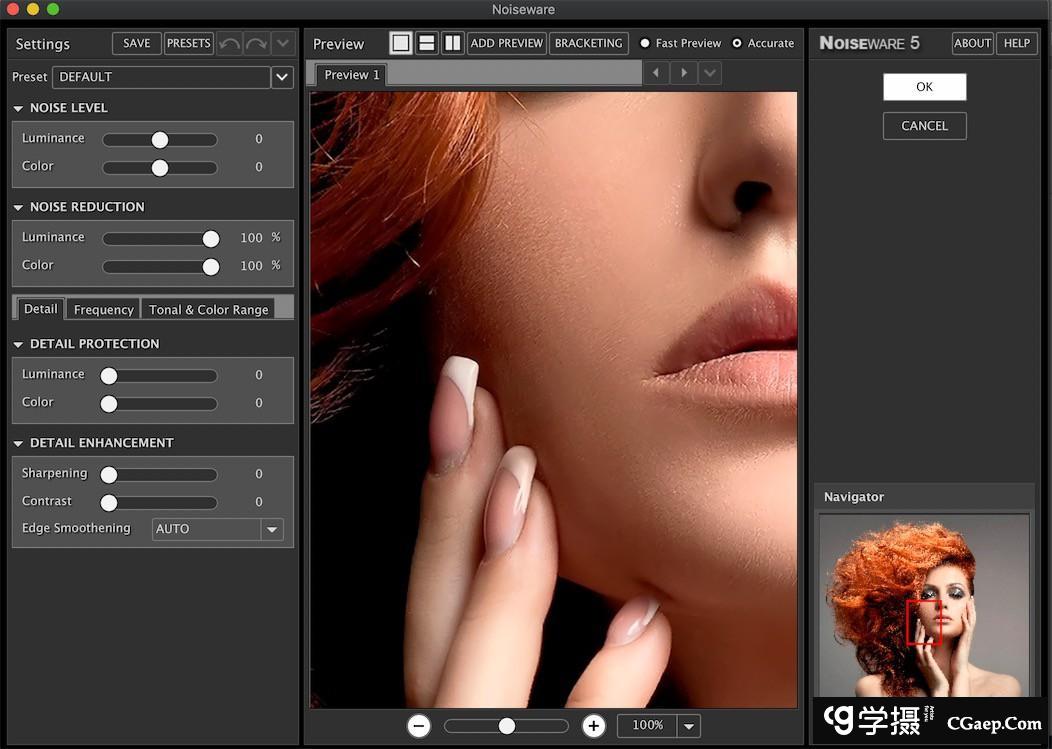Click the redo arrow icon
The height and width of the screenshot is (749, 1052).
[256, 44]
